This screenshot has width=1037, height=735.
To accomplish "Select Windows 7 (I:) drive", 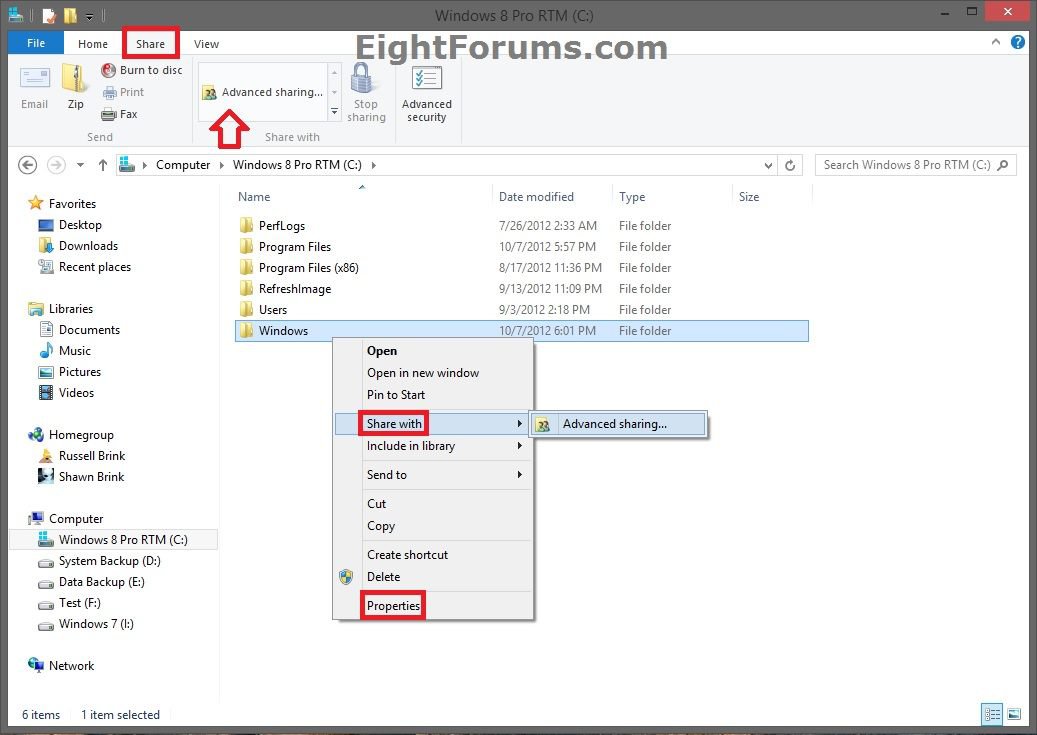I will click(x=96, y=624).
